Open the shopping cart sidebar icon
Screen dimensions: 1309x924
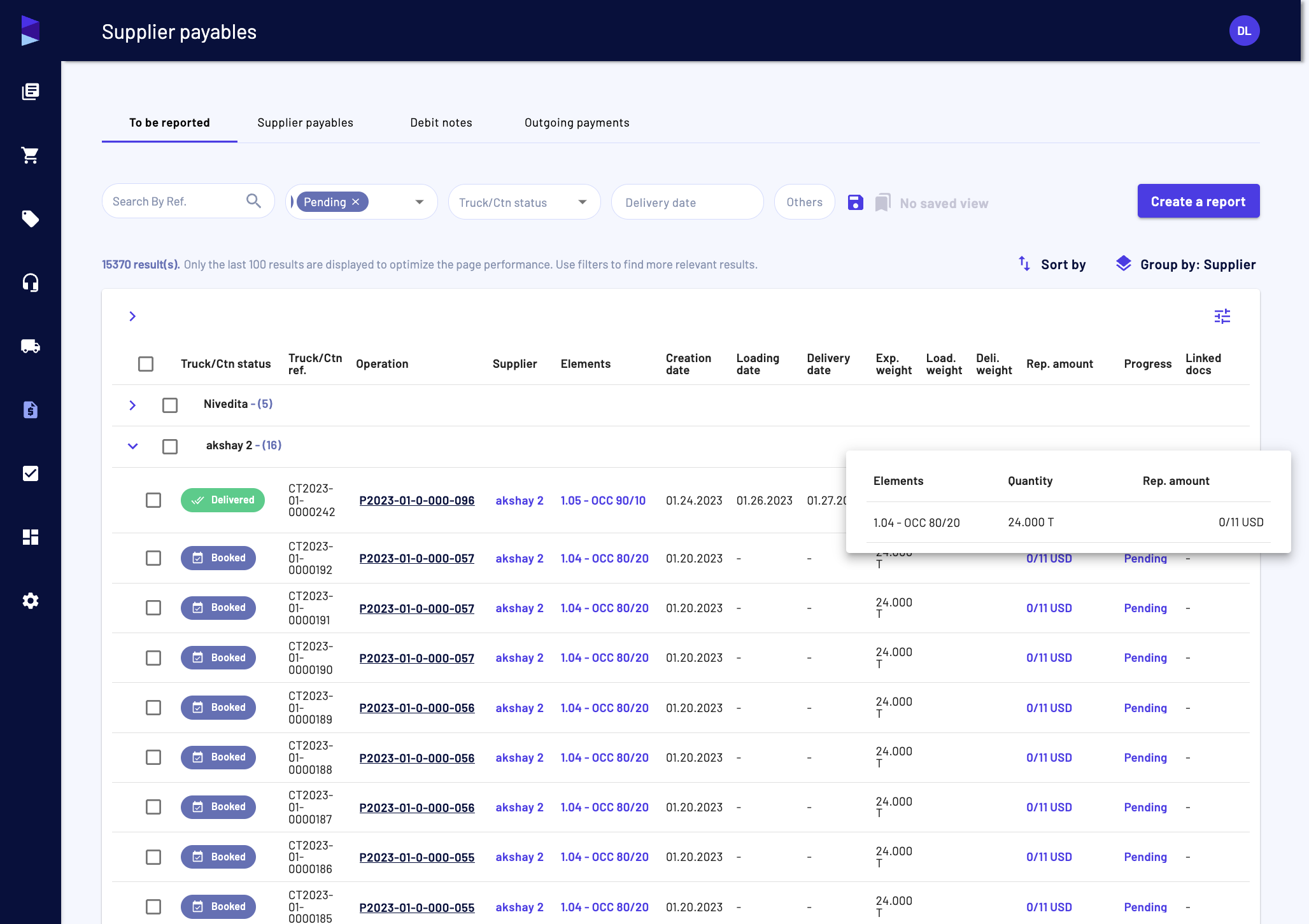pyautogui.click(x=30, y=155)
